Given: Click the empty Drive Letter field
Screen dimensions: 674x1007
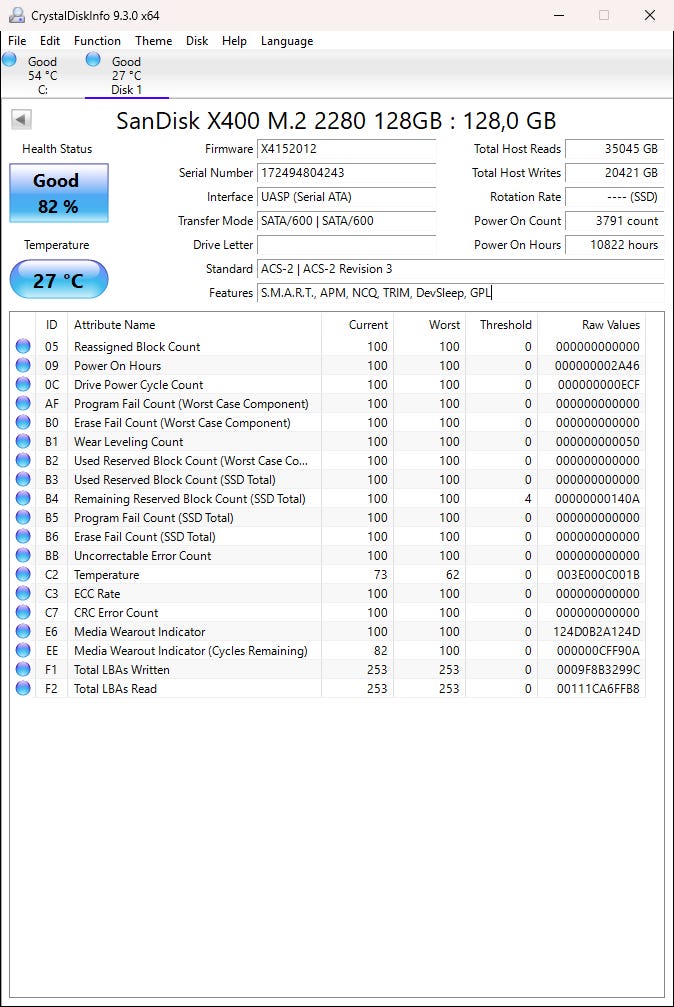Looking at the screenshot, I should [x=346, y=245].
